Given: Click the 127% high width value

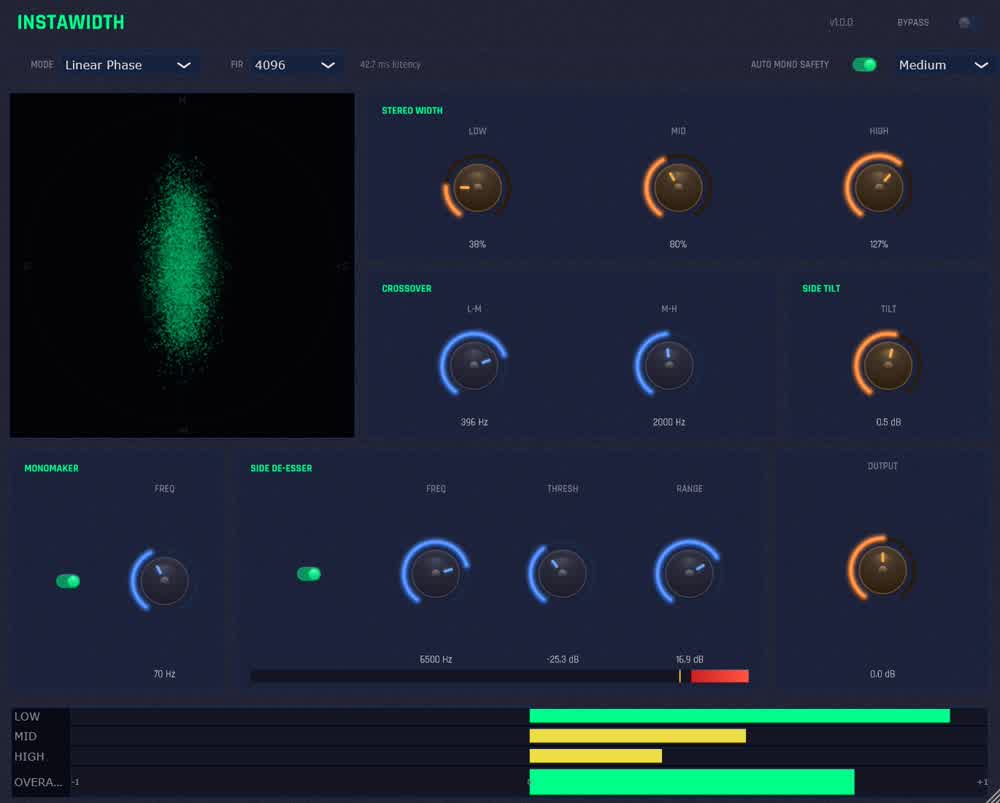Looking at the screenshot, I should pyautogui.click(x=879, y=244).
